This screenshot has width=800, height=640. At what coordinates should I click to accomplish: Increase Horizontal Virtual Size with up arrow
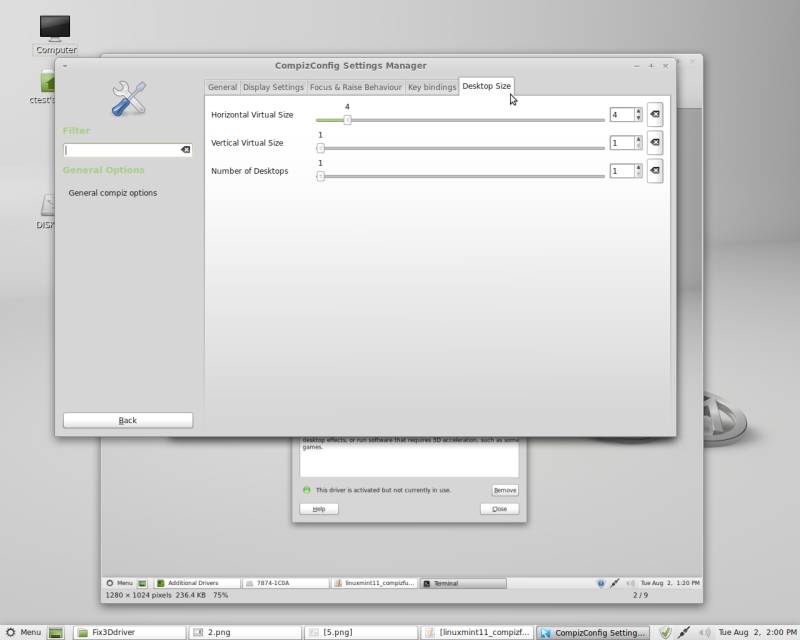638,111
